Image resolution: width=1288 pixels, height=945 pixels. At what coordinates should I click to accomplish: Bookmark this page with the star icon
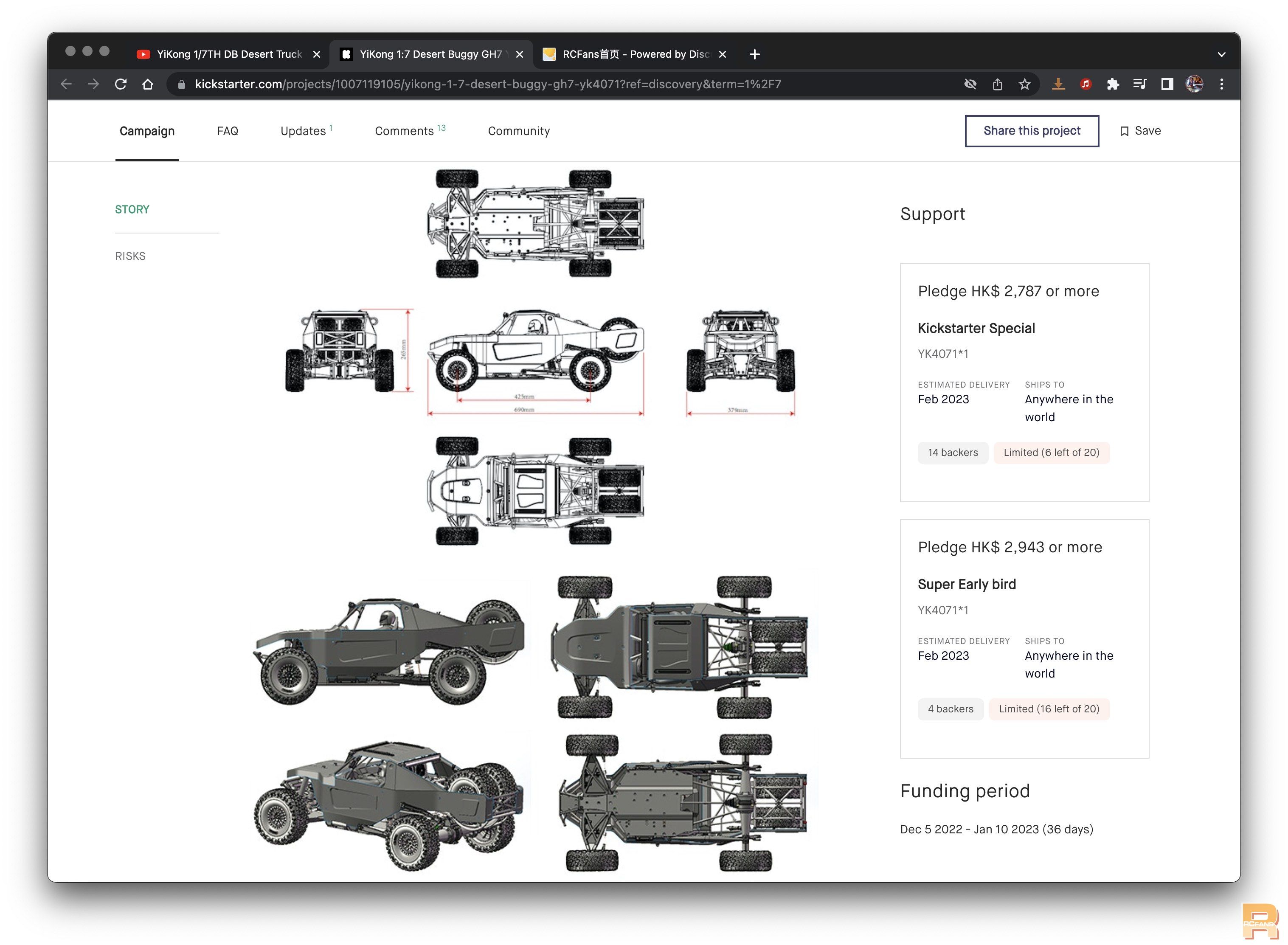click(1024, 84)
